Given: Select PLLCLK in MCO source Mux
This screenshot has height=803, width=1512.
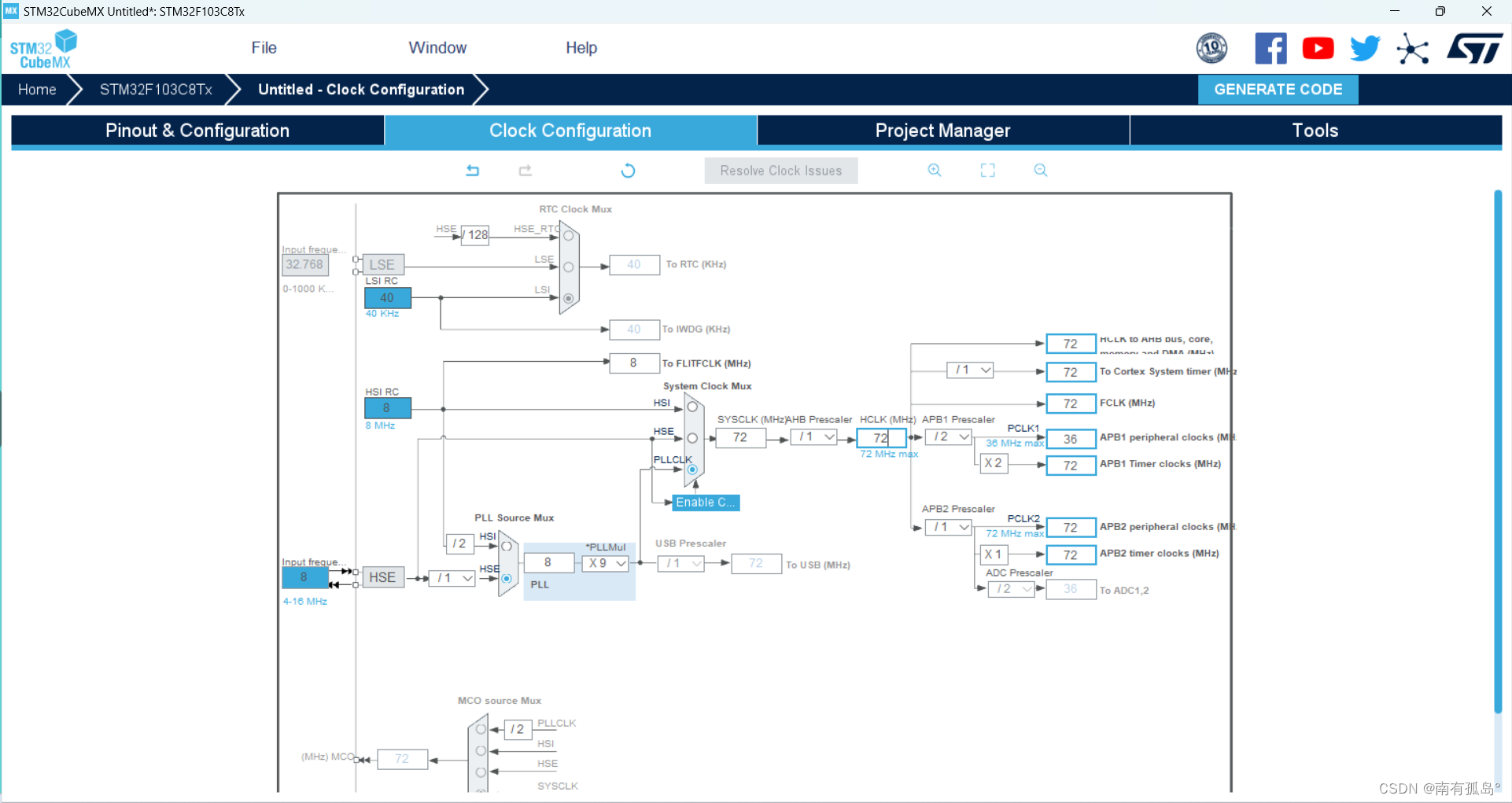Looking at the screenshot, I should pyautogui.click(x=481, y=730).
